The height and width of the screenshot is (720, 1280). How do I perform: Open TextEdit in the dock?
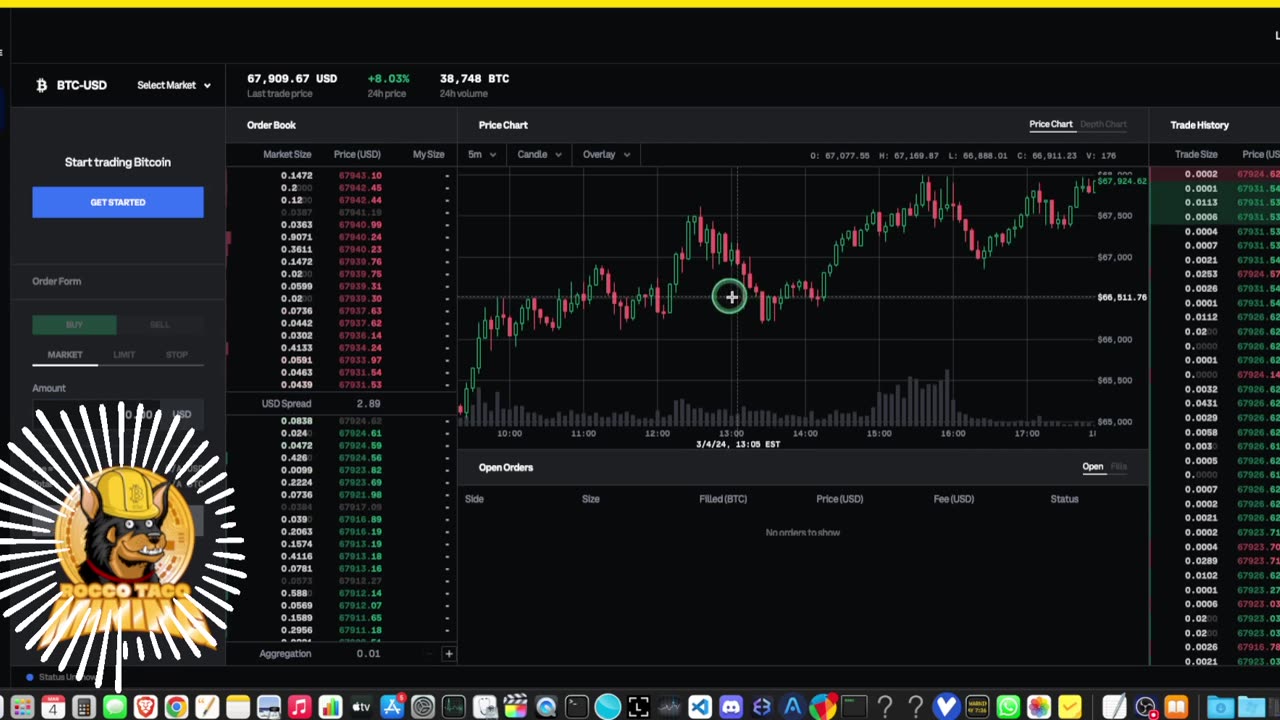[x=1114, y=707]
